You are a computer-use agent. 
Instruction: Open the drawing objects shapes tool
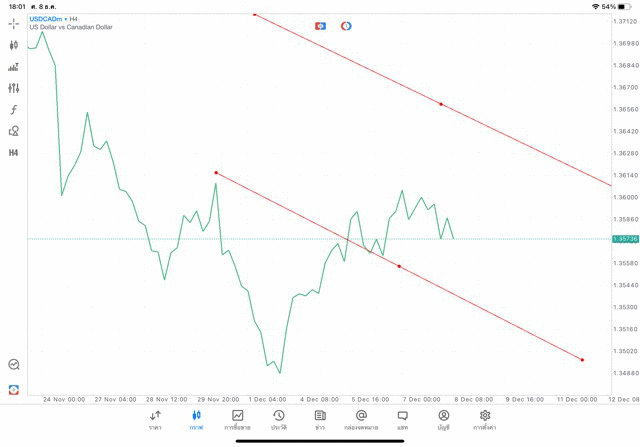[x=14, y=131]
